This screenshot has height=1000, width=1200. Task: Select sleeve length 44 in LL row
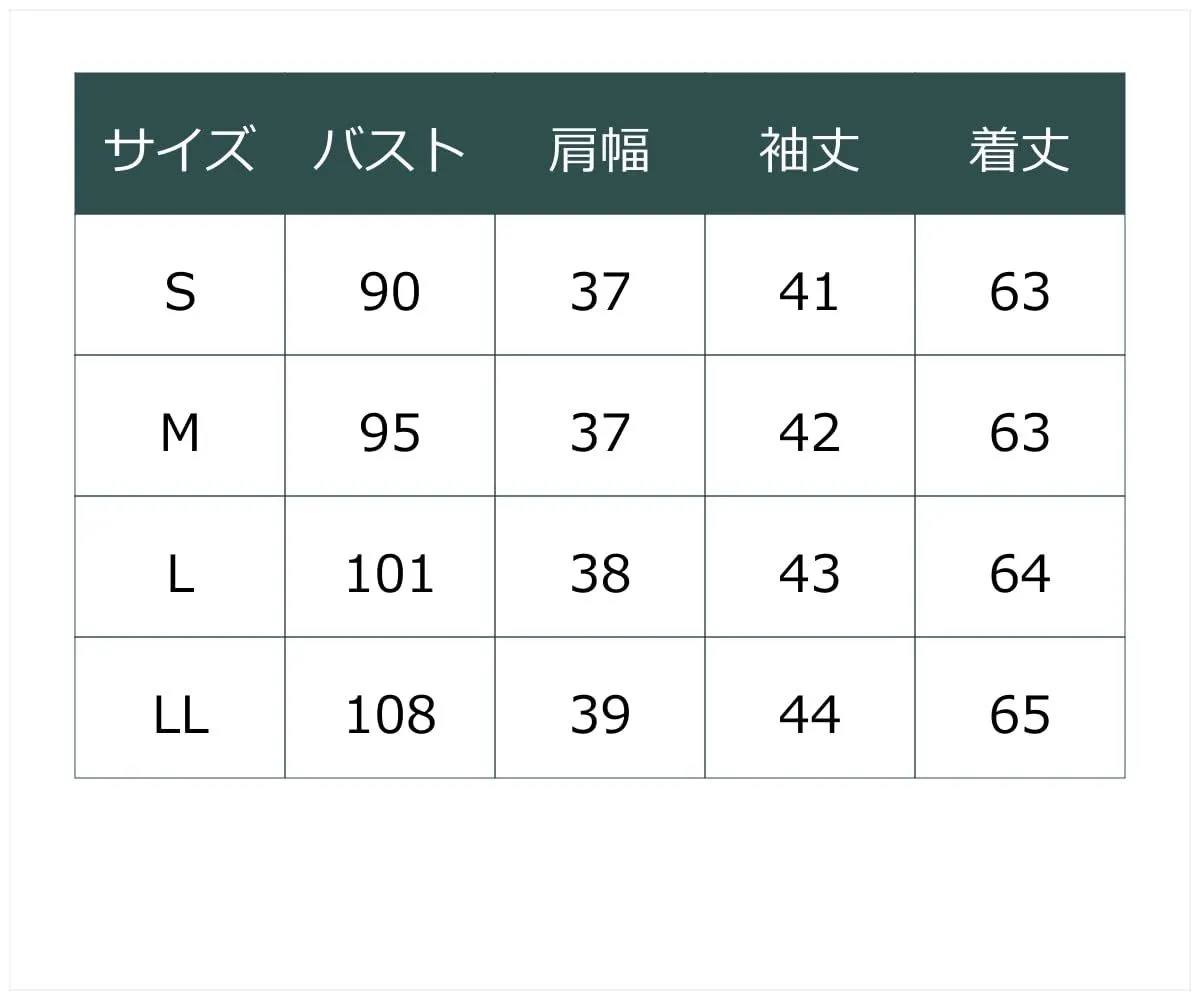point(810,715)
